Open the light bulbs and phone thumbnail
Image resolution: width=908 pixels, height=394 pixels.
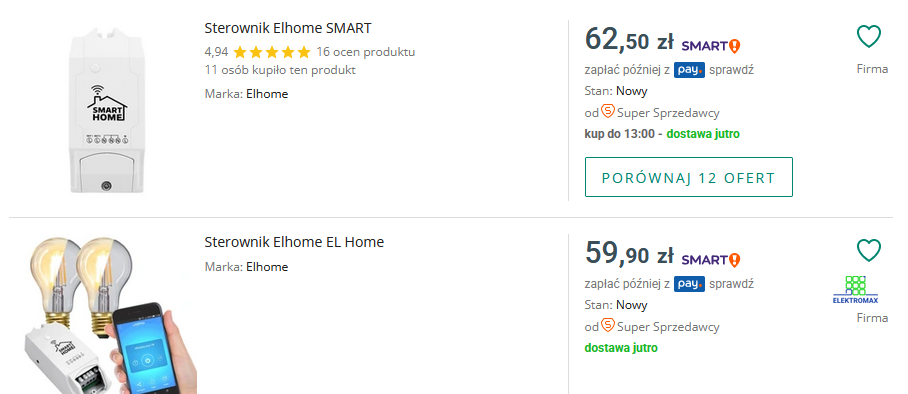click(106, 315)
